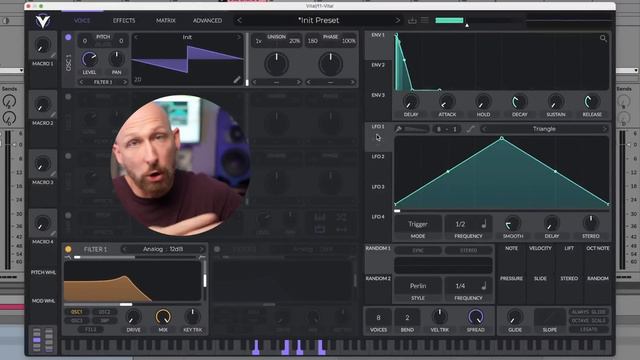Click the envelope ATTACK knob
The width and height of the screenshot is (640, 360).
coord(447,102)
